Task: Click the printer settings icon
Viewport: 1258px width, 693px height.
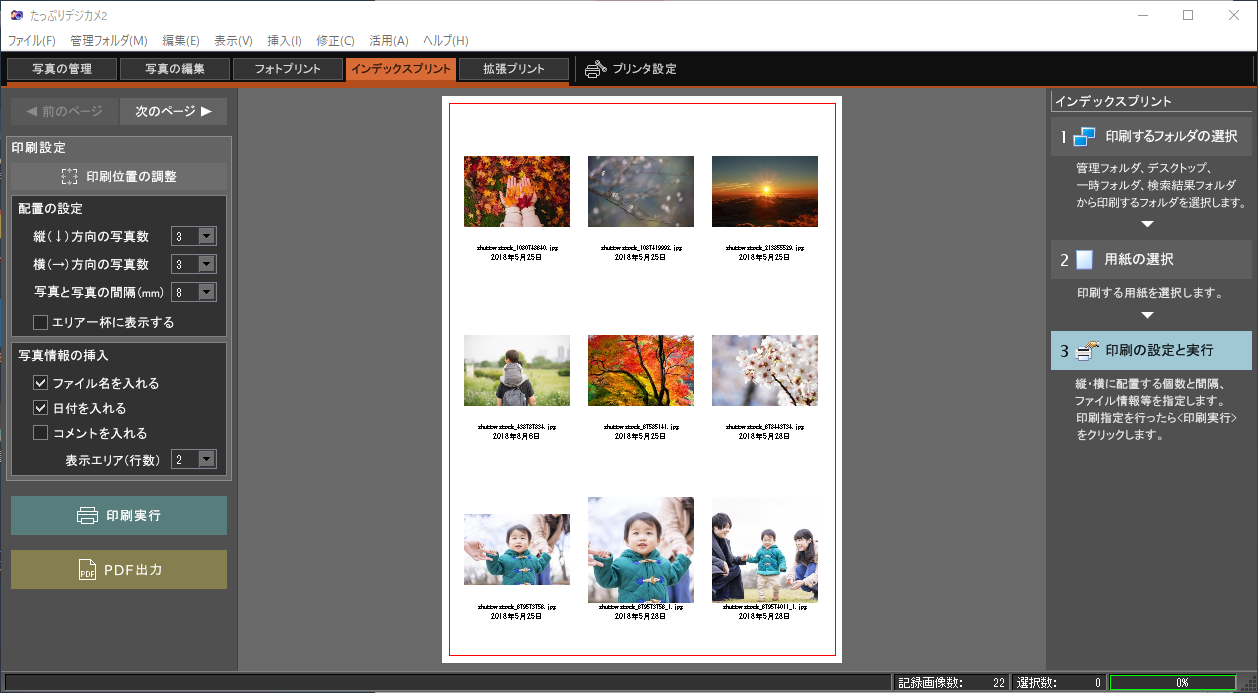Action: [596, 69]
